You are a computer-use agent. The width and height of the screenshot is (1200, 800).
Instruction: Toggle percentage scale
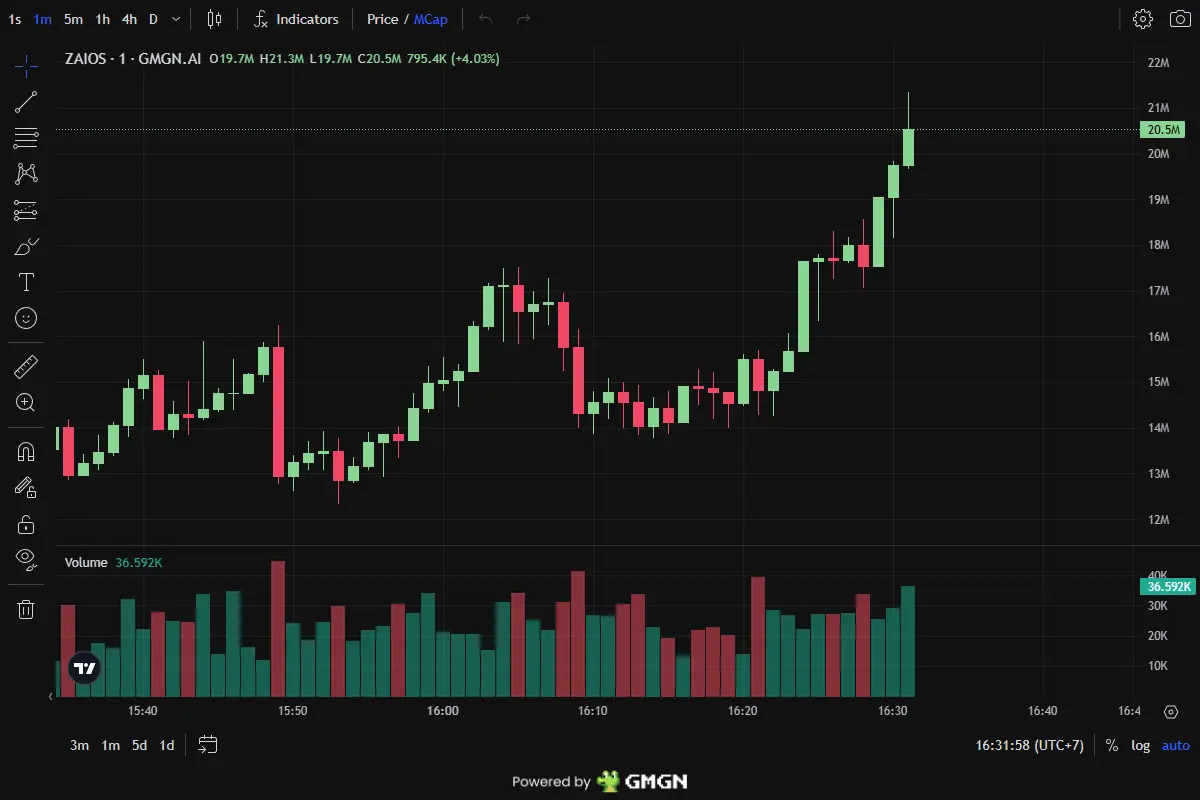point(1112,745)
